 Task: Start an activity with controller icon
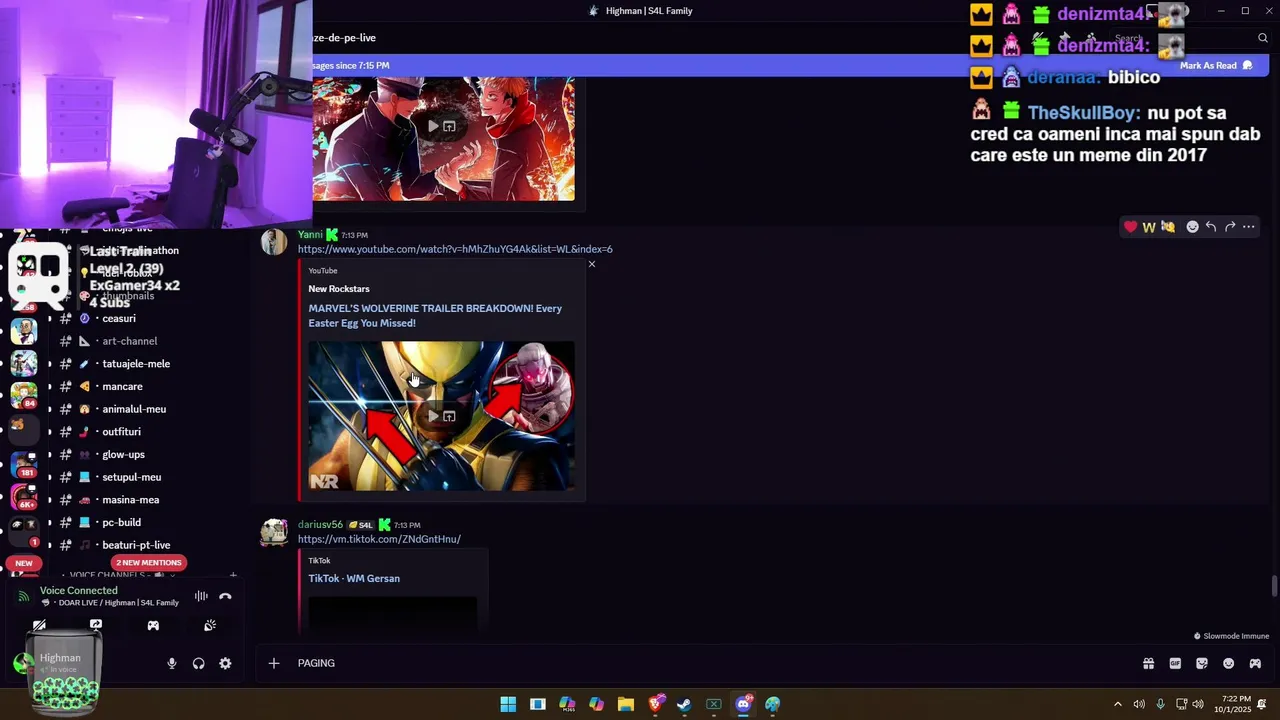point(153,625)
